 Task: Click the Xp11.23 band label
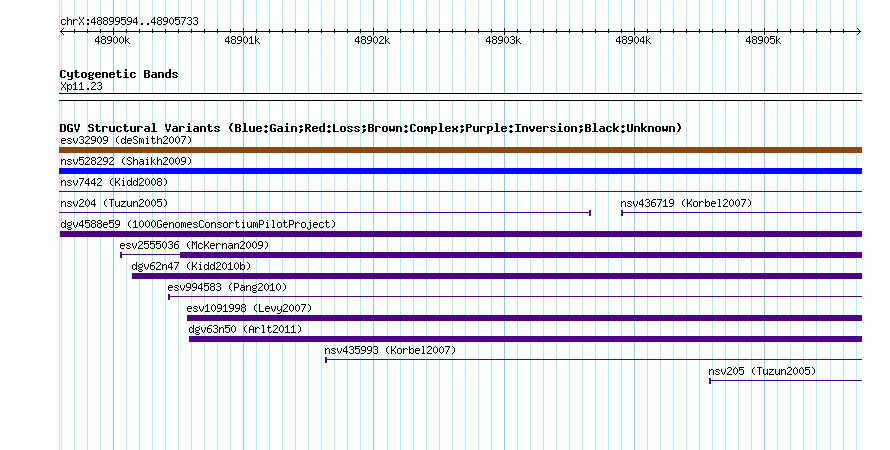(81, 86)
